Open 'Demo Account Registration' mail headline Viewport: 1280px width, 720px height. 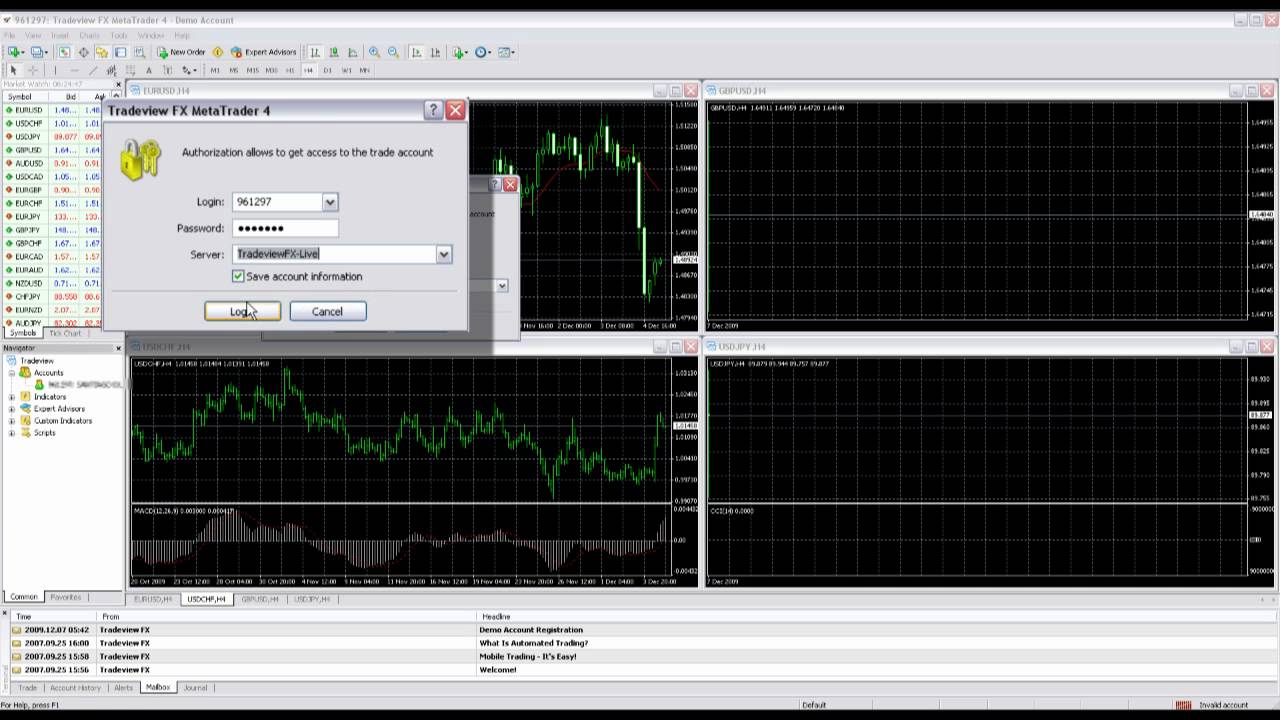(x=531, y=630)
